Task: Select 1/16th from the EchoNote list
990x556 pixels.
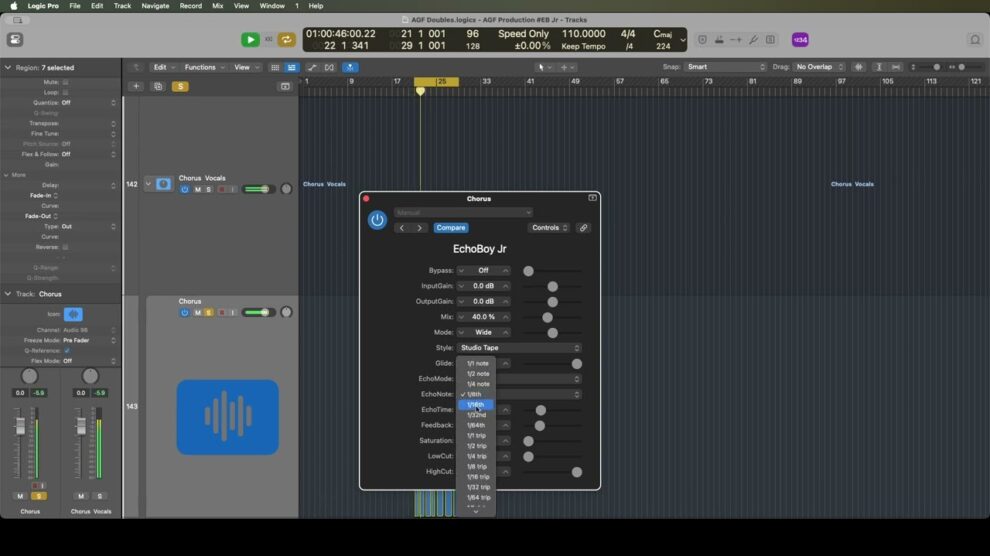Action: tap(476, 405)
